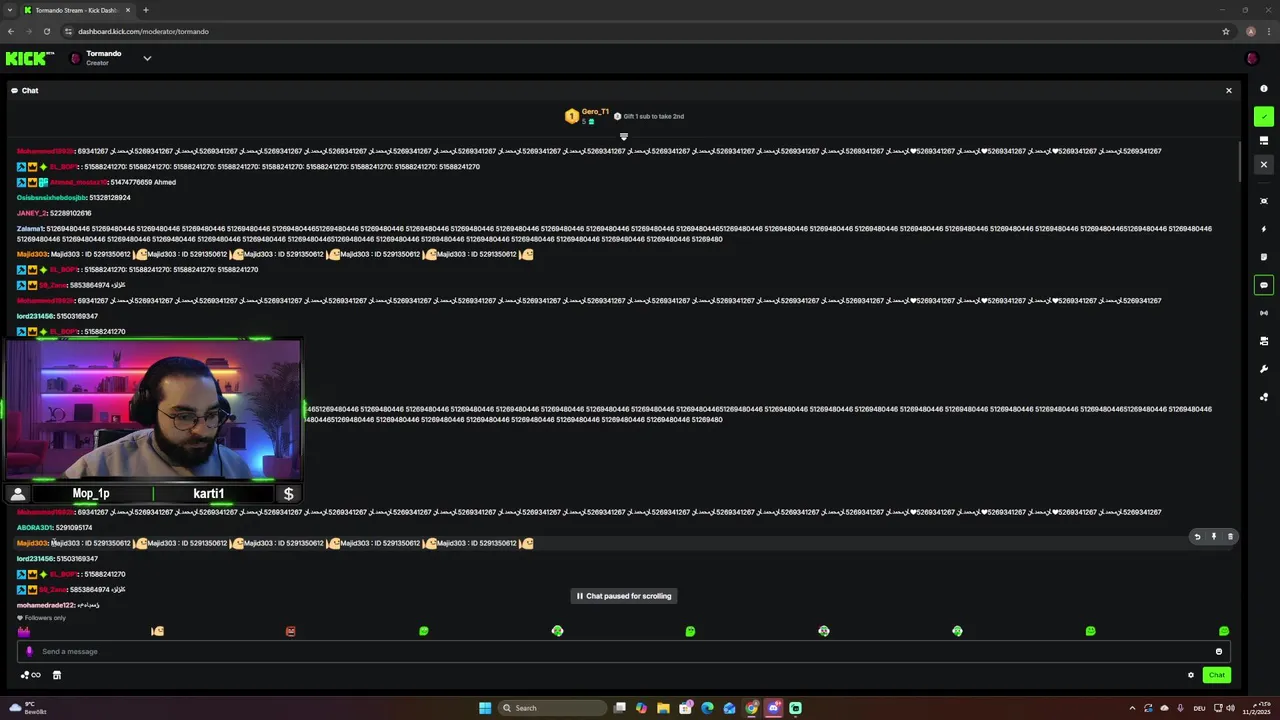Click username ABORA3D1 in chat
This screenshot has height=720, width=1280.
(34, 528)
